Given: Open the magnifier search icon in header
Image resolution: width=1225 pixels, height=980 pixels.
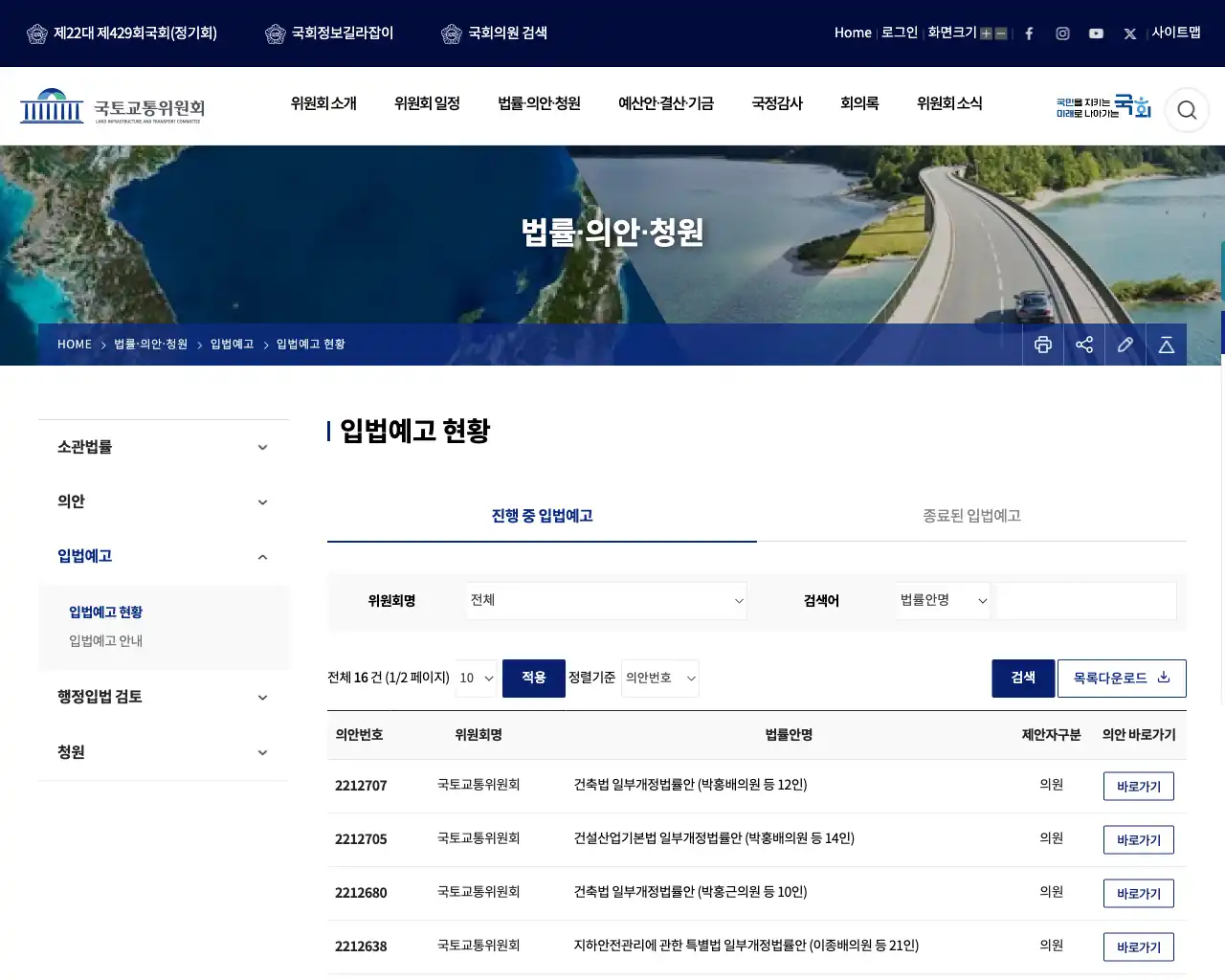Looking at the screenshot, I should pyautogui.click(x=1187, y=110).
